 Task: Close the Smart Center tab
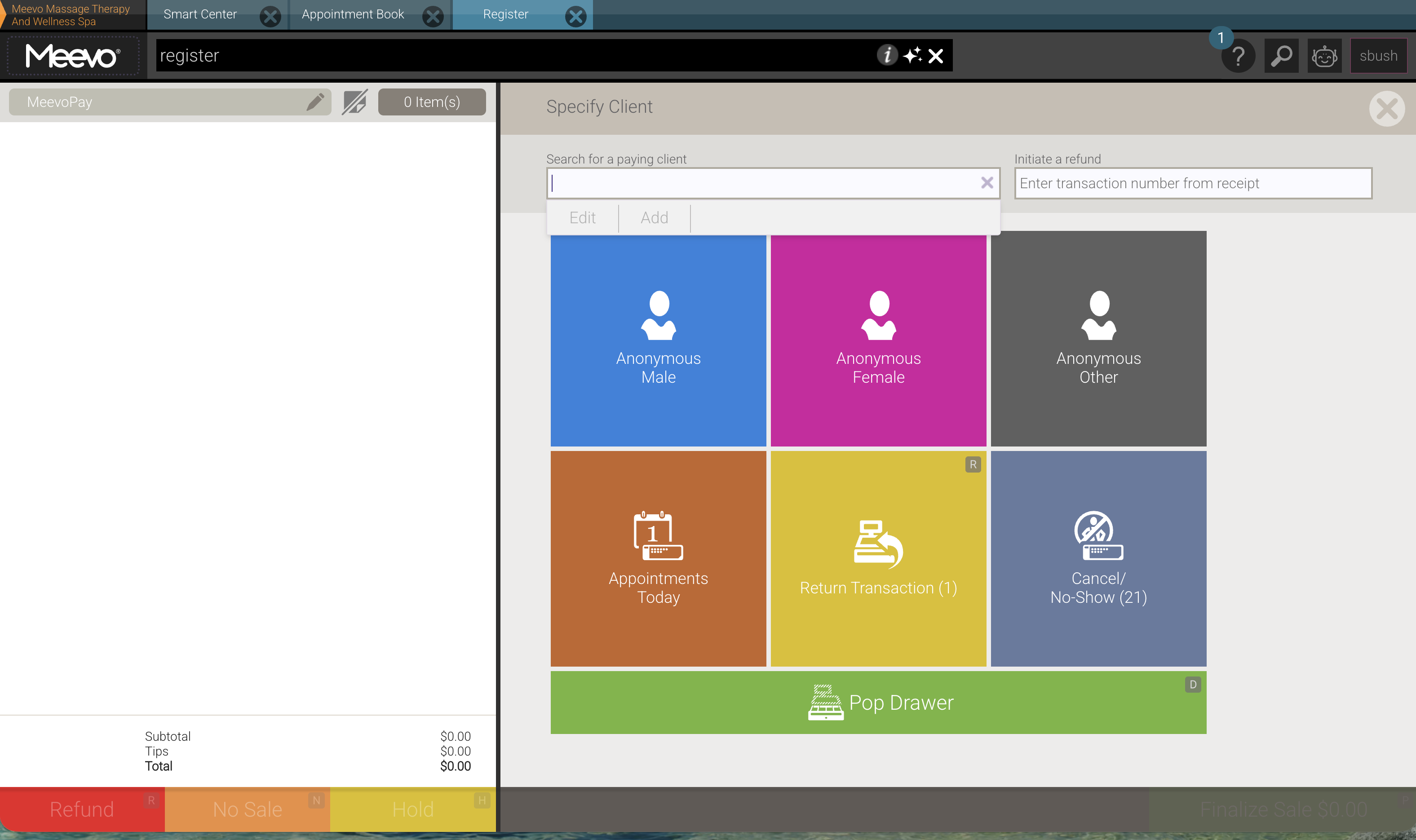pyautogui.click(x=270, y=16)
